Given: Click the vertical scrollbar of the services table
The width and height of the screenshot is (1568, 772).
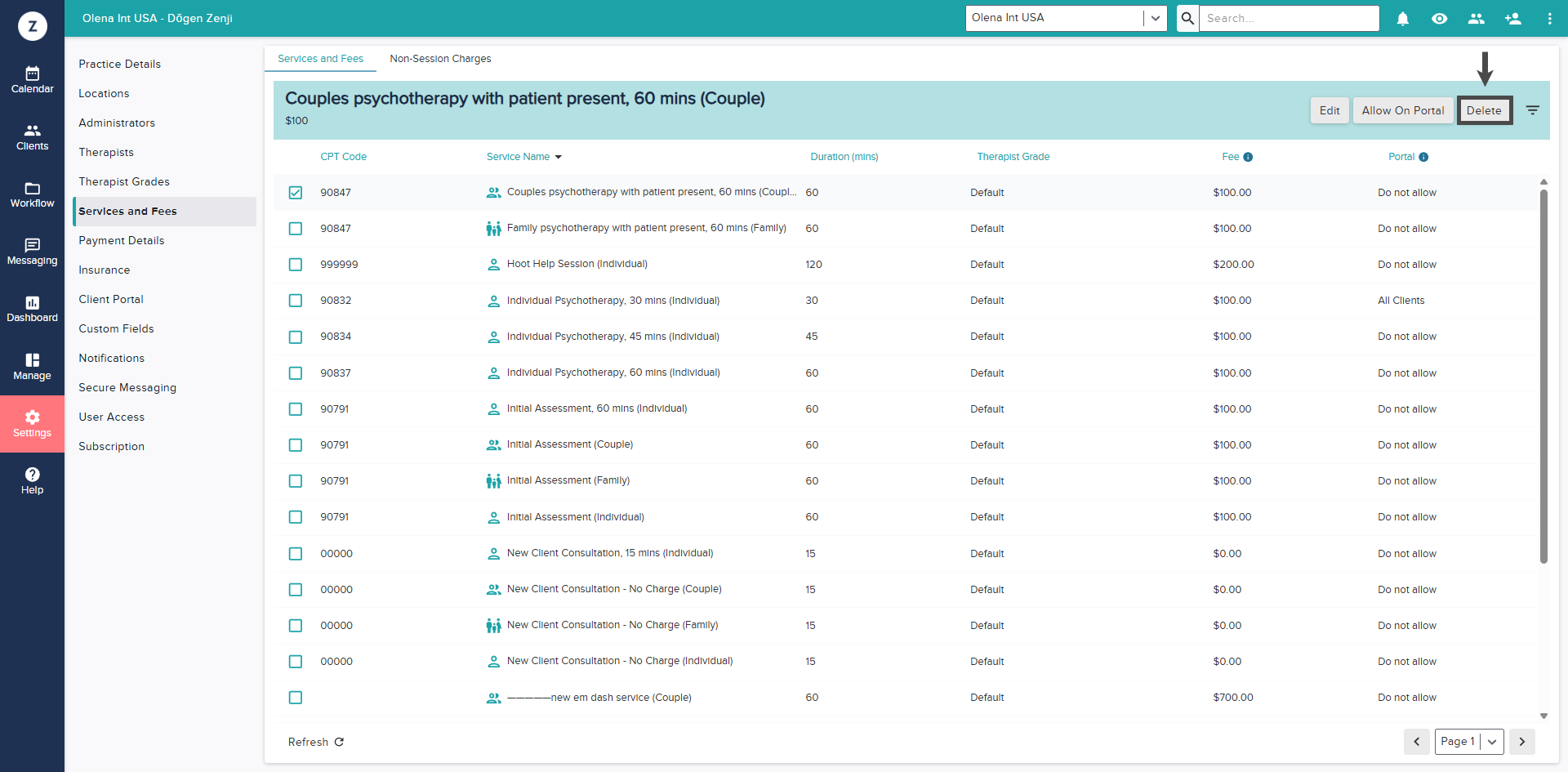Looking at the screenshot, I should coord(1543,376).
